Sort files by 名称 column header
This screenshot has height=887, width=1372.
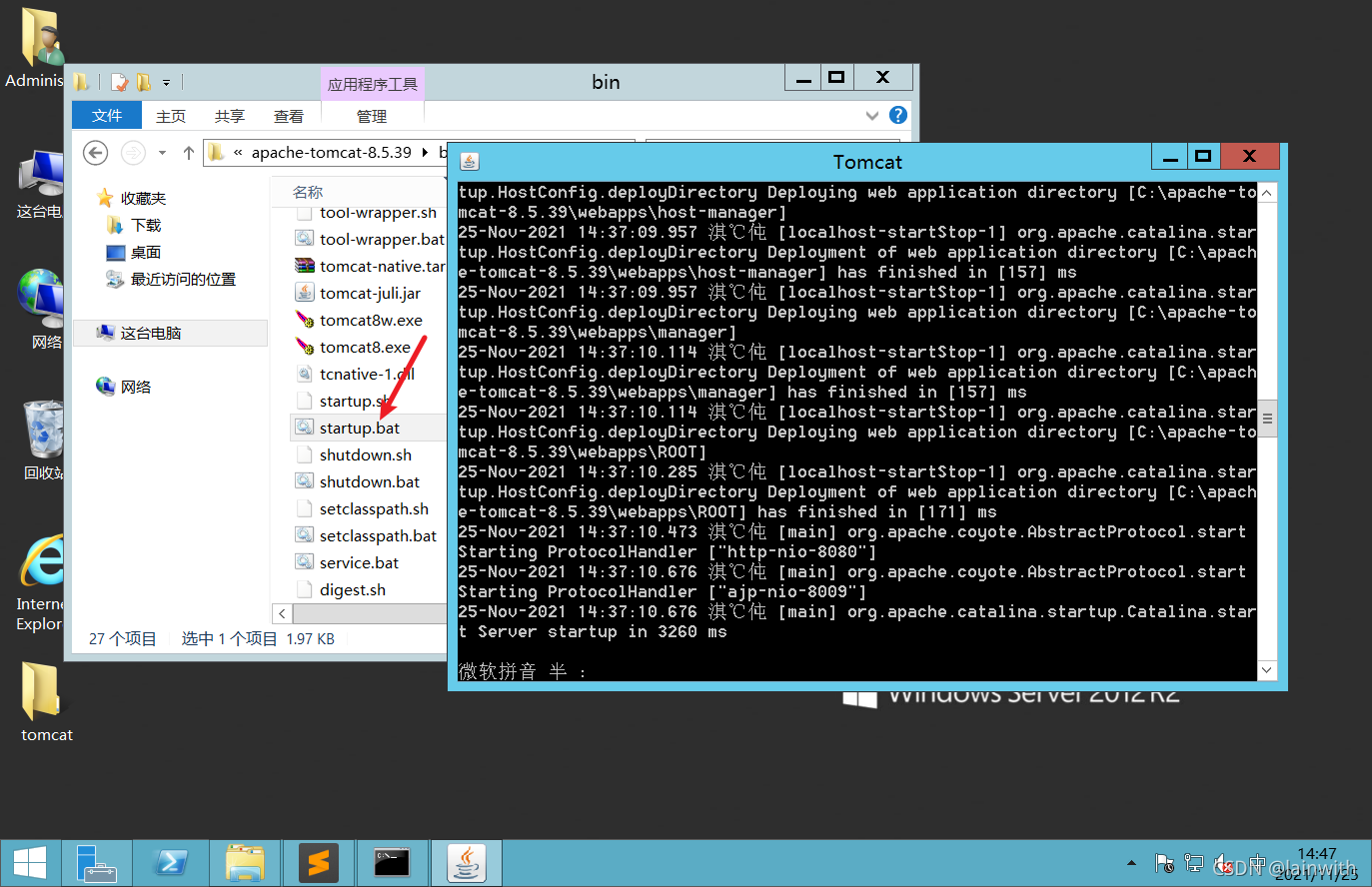[308, 192]
